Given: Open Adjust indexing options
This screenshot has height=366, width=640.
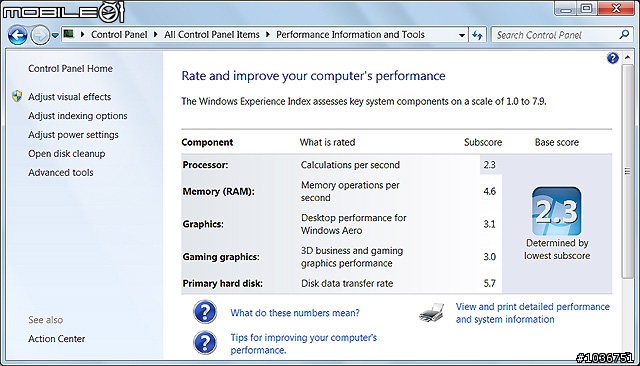Looking at the screenshot, I should 78,116.
